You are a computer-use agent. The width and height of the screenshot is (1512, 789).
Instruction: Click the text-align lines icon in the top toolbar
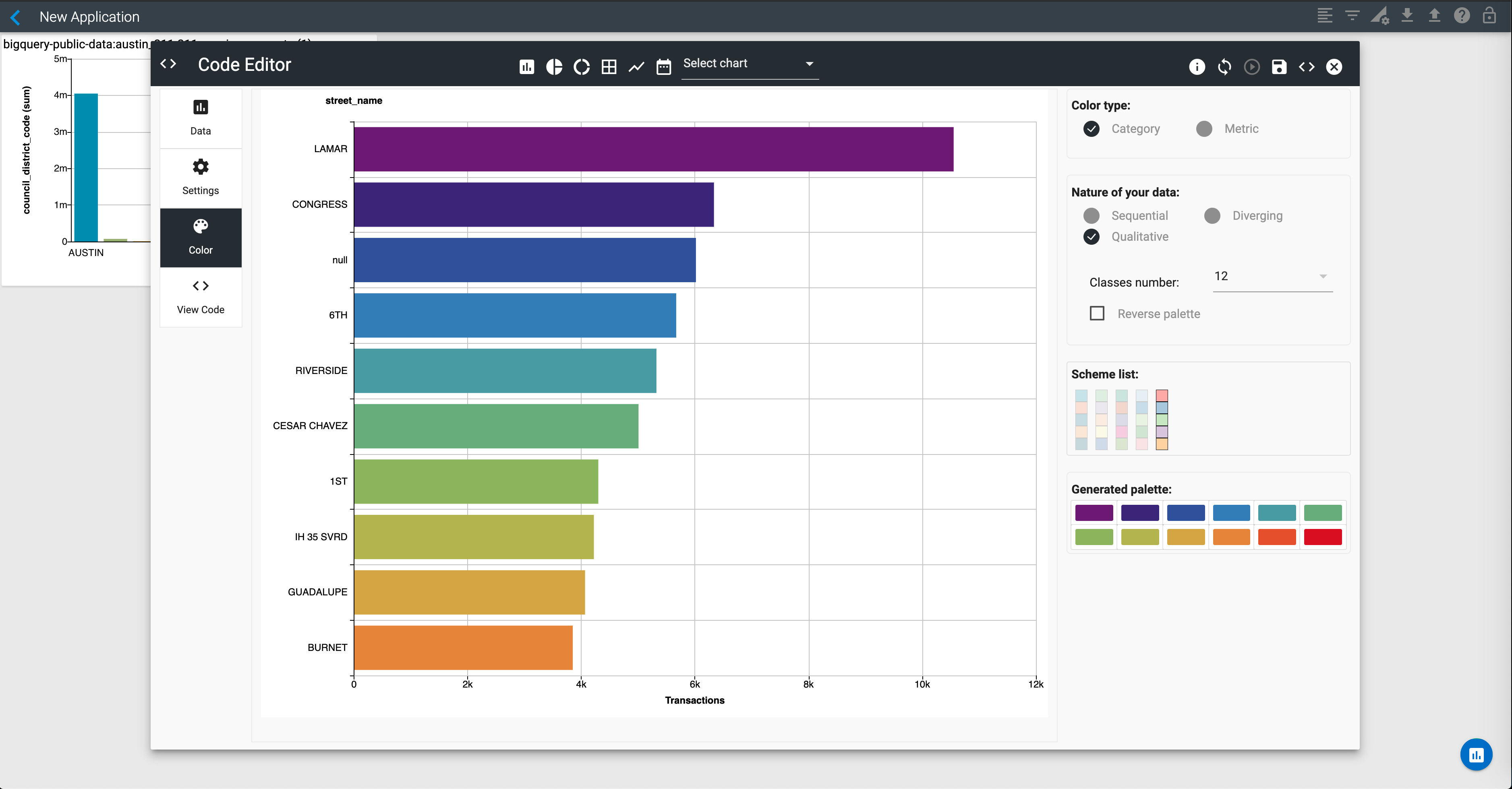click(x=1325, y=16)
